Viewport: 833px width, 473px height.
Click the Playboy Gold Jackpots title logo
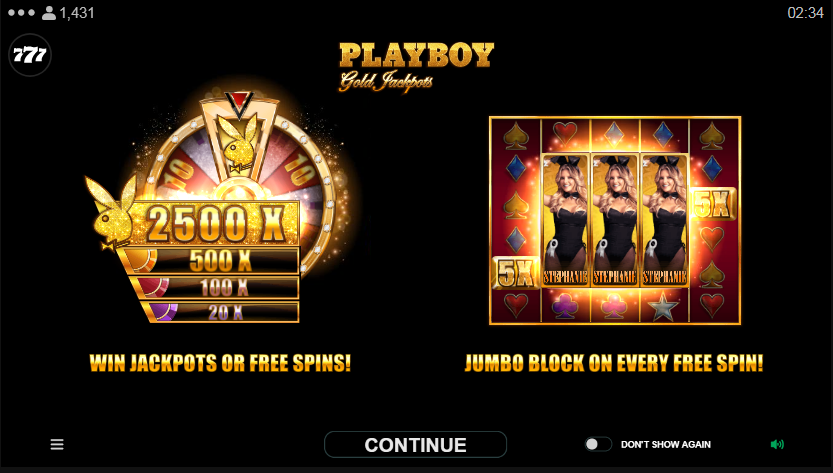pos(416,66)
